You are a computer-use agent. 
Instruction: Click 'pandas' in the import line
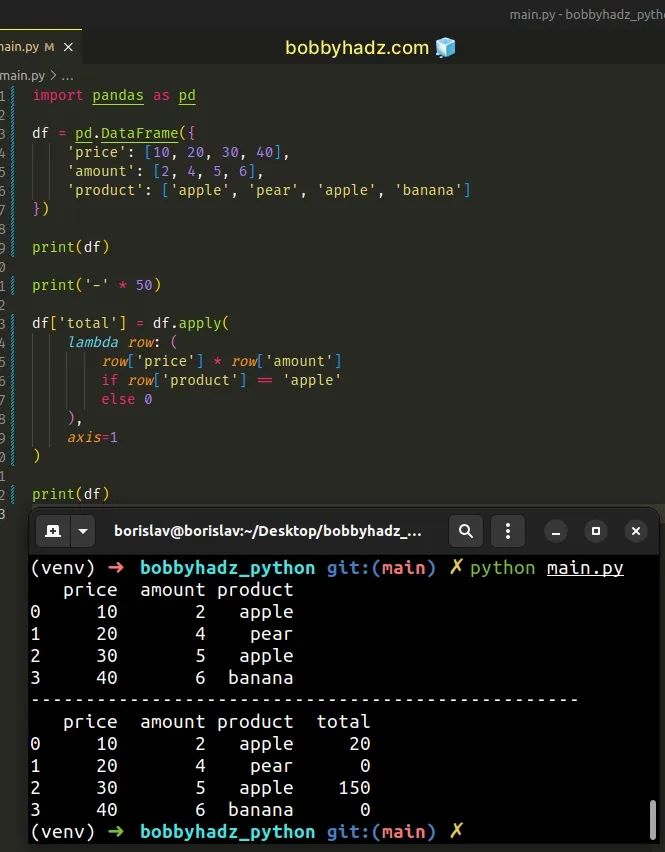click(118, 95)
